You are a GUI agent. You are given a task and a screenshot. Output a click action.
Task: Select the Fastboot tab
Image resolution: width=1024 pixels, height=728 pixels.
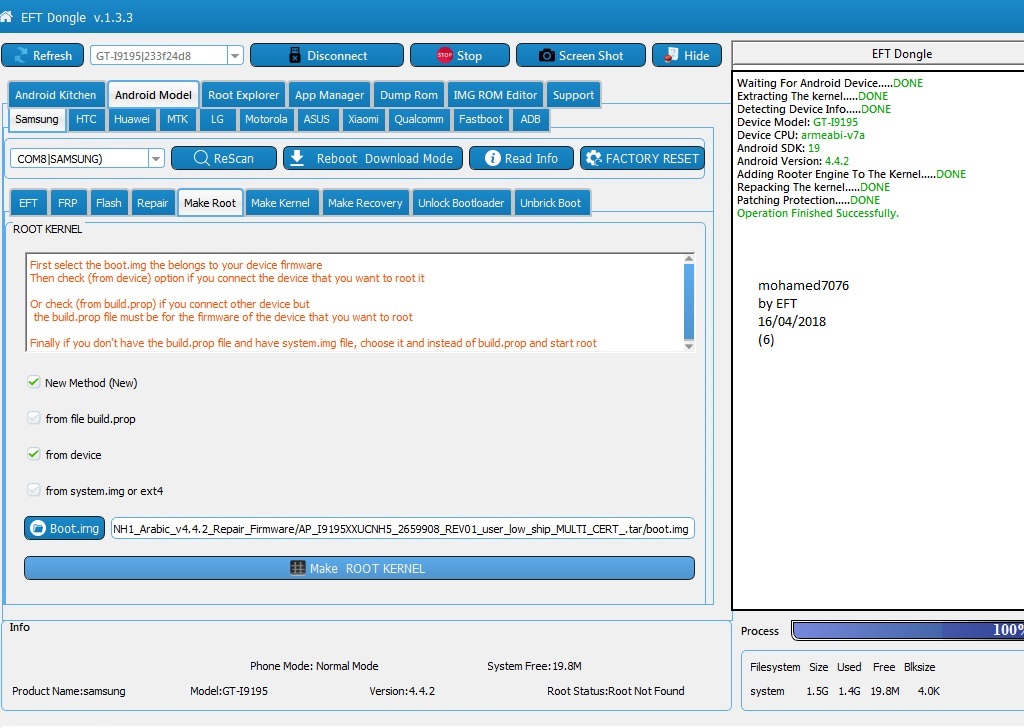coord(481,119)
